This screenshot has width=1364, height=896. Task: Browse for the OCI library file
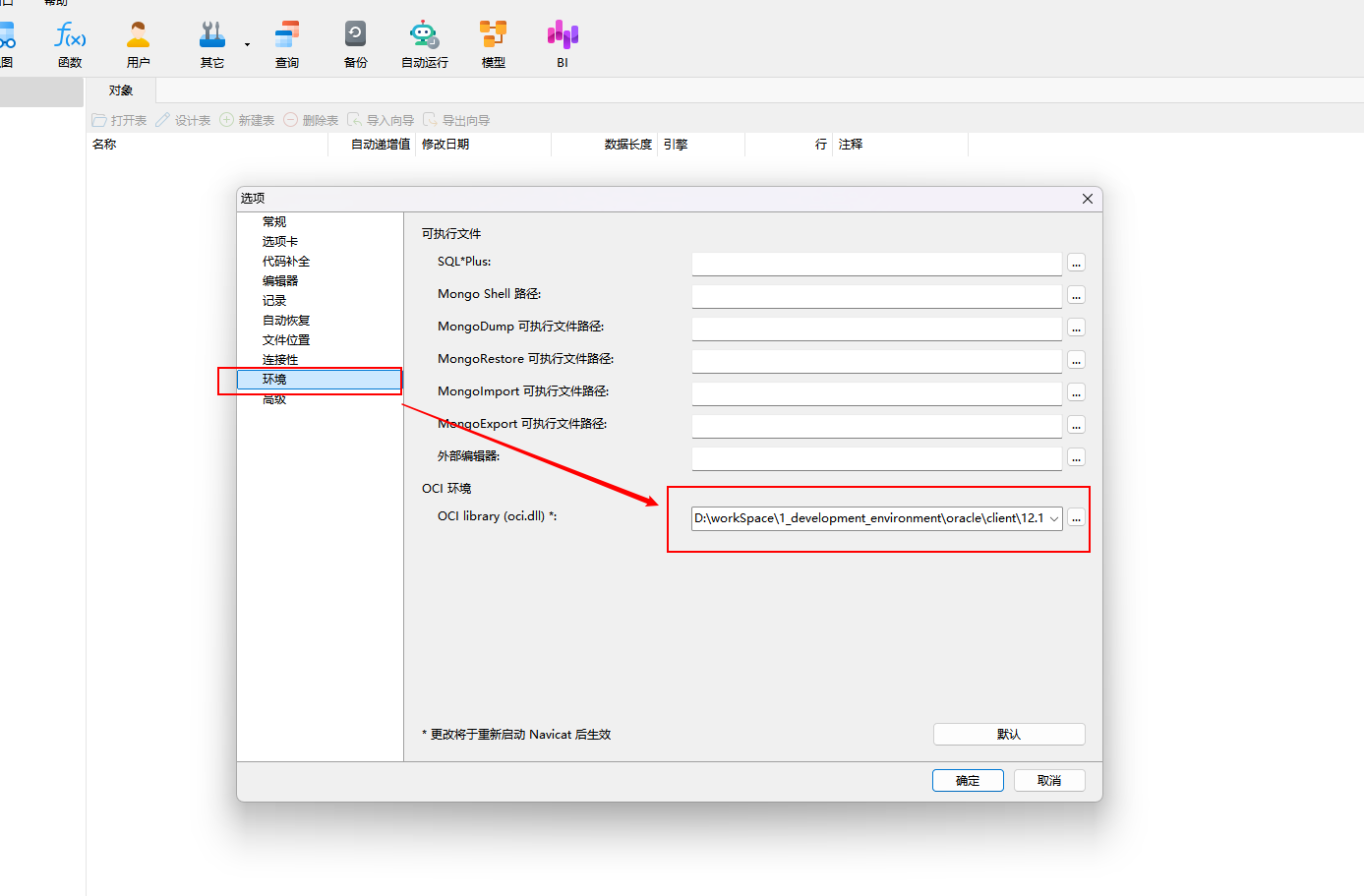pyautogui.click(x=1077, y=518)
